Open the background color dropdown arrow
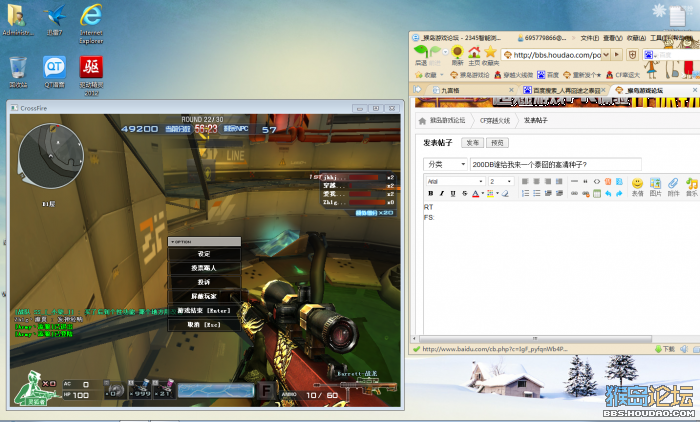 click(x=497, y=193)
